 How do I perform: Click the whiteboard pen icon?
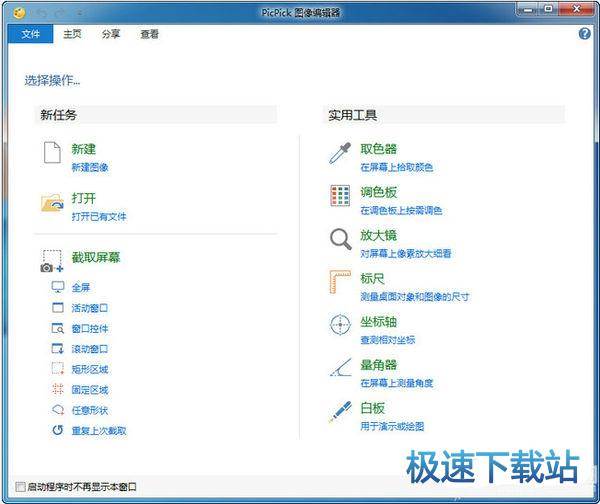point(340,411)
